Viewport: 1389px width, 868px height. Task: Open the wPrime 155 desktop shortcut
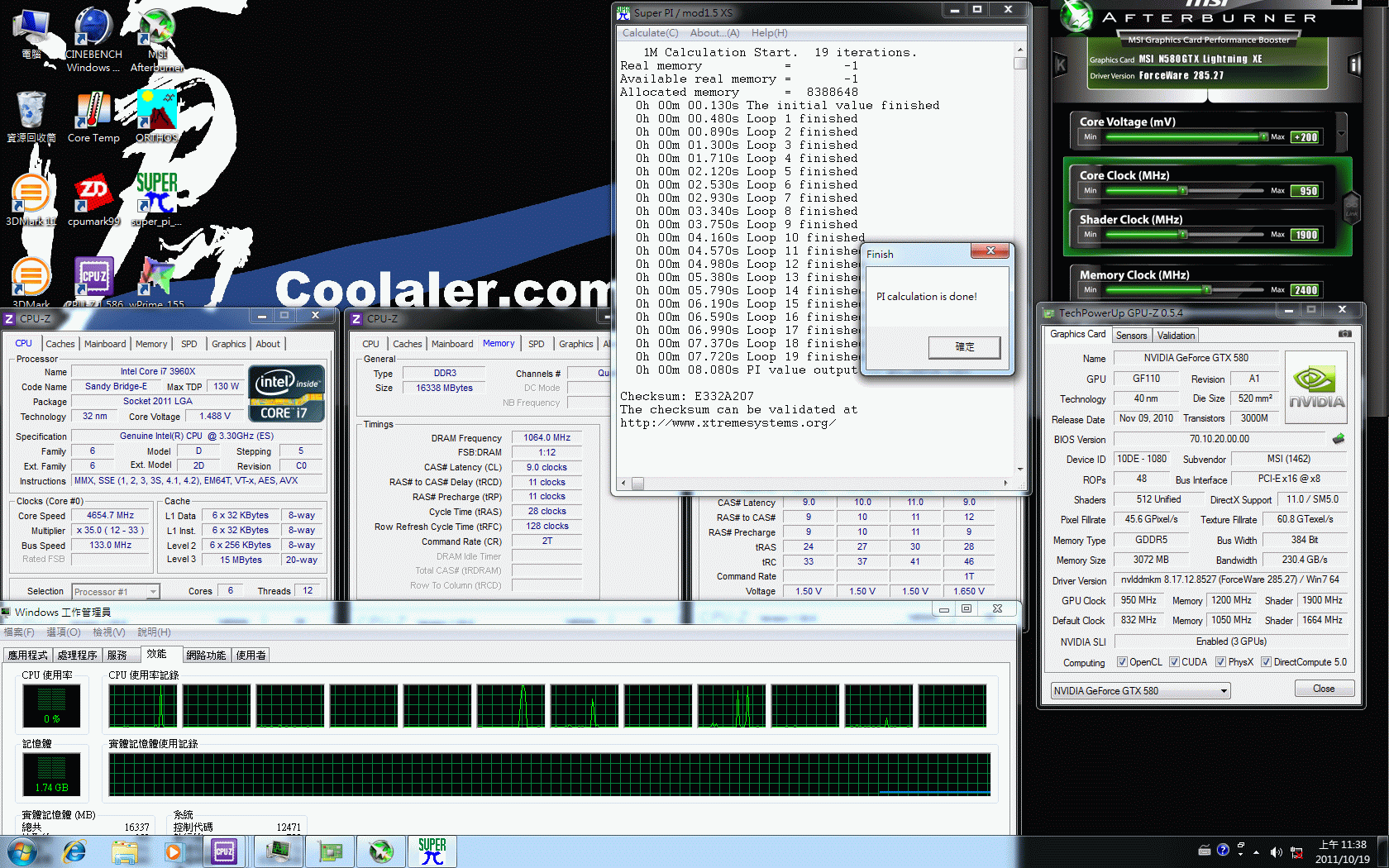[157, 283]
